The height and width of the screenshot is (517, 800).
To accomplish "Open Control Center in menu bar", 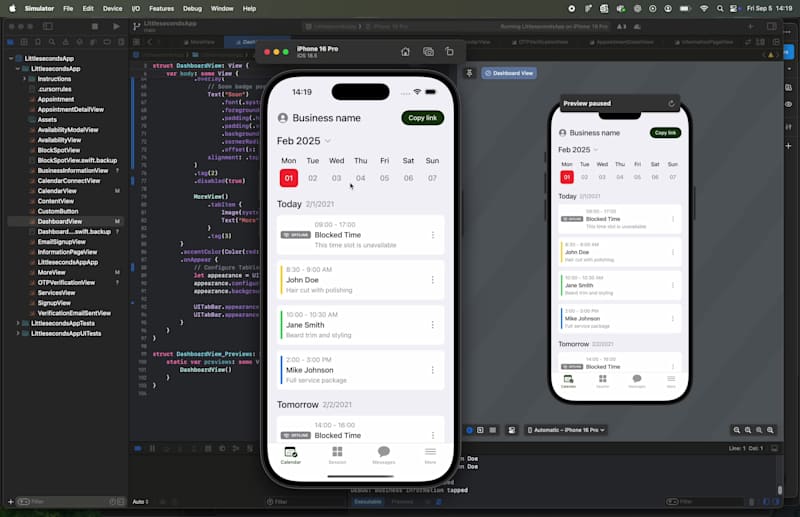I will 734,8.
